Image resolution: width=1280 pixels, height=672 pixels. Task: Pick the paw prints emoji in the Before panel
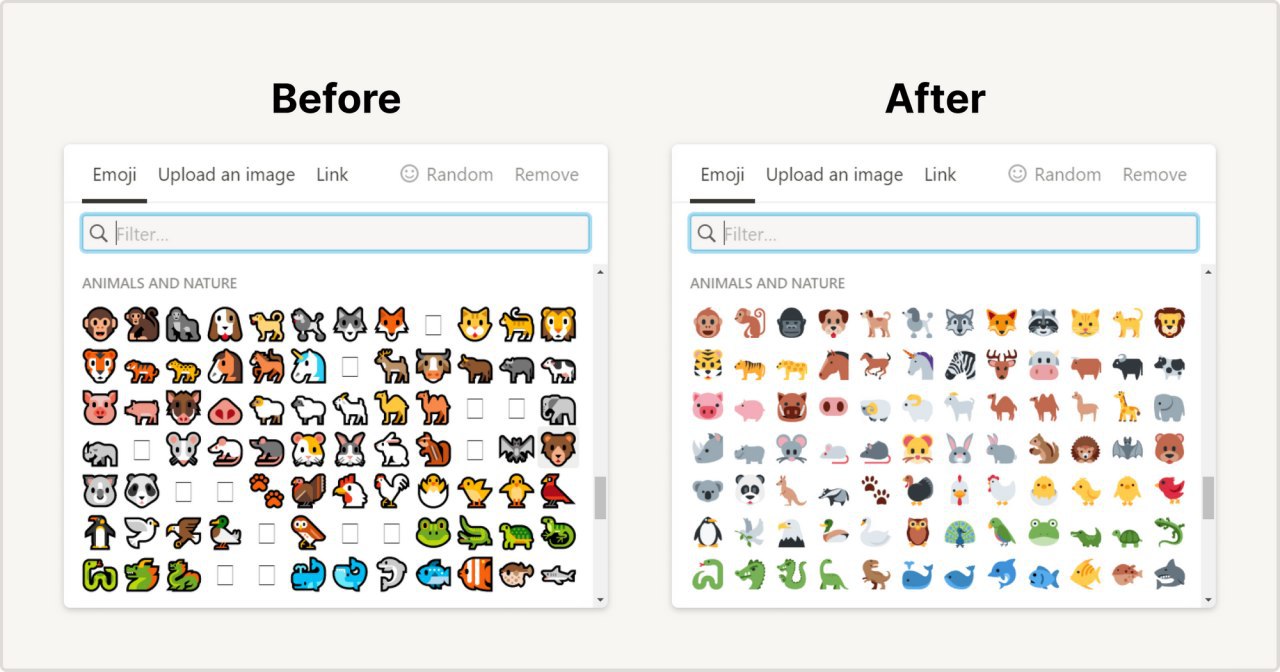click(266, 491)
